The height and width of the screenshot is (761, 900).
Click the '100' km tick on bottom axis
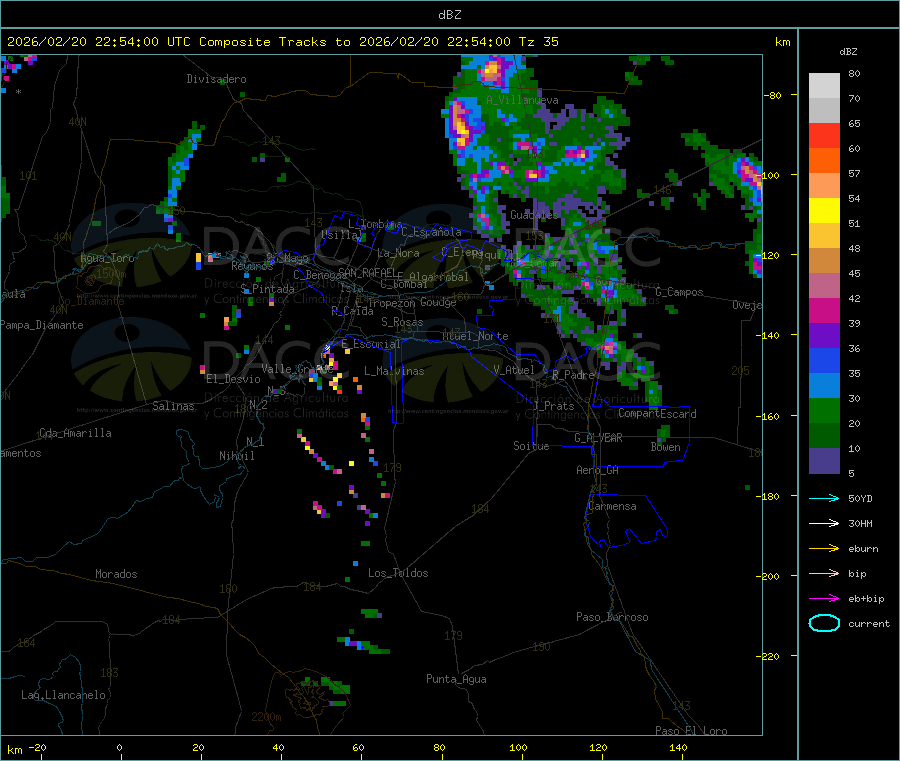click(518, 747)
